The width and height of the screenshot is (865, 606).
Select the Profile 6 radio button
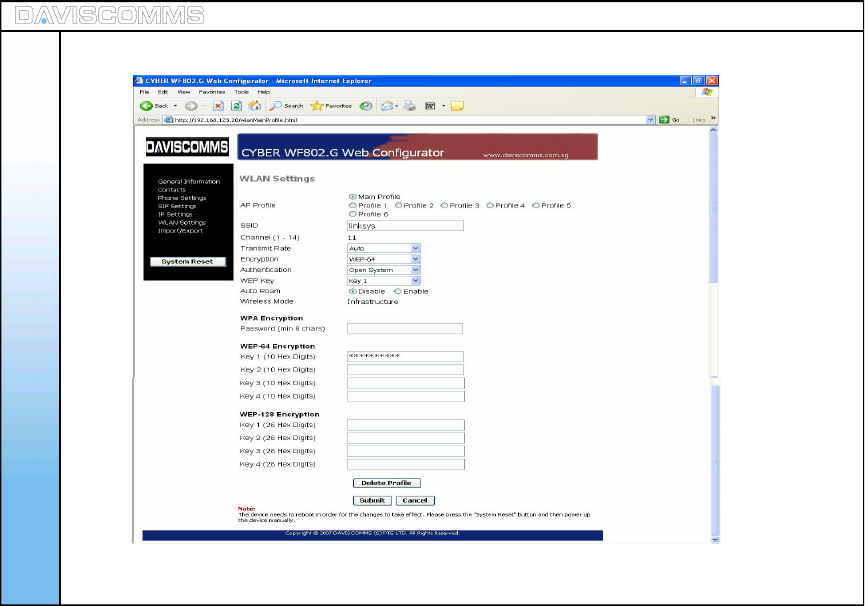[353, 214]
